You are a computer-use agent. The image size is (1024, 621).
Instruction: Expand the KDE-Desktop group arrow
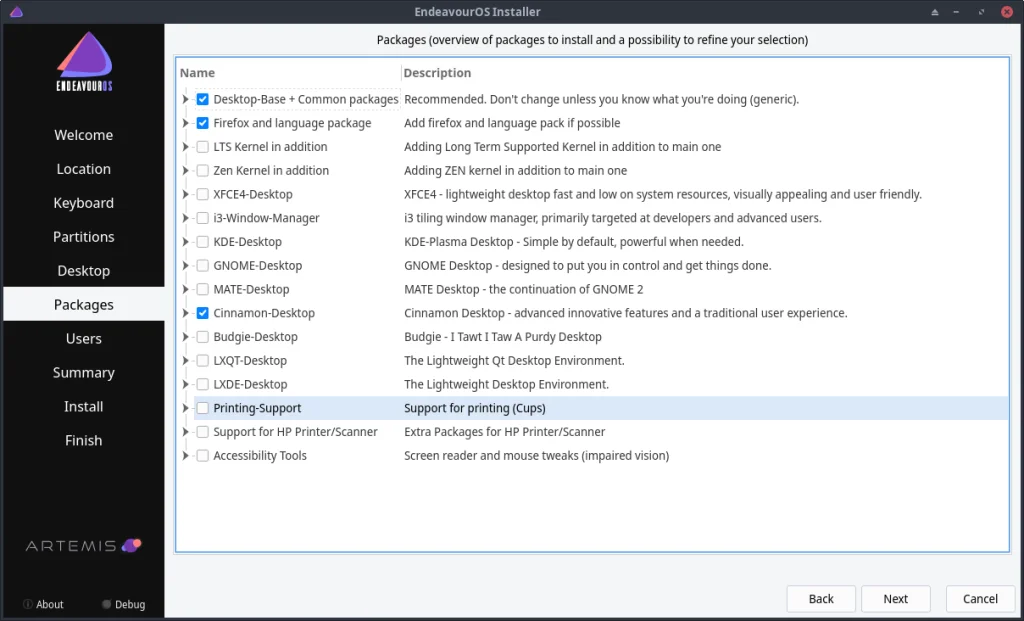point(185,242)
